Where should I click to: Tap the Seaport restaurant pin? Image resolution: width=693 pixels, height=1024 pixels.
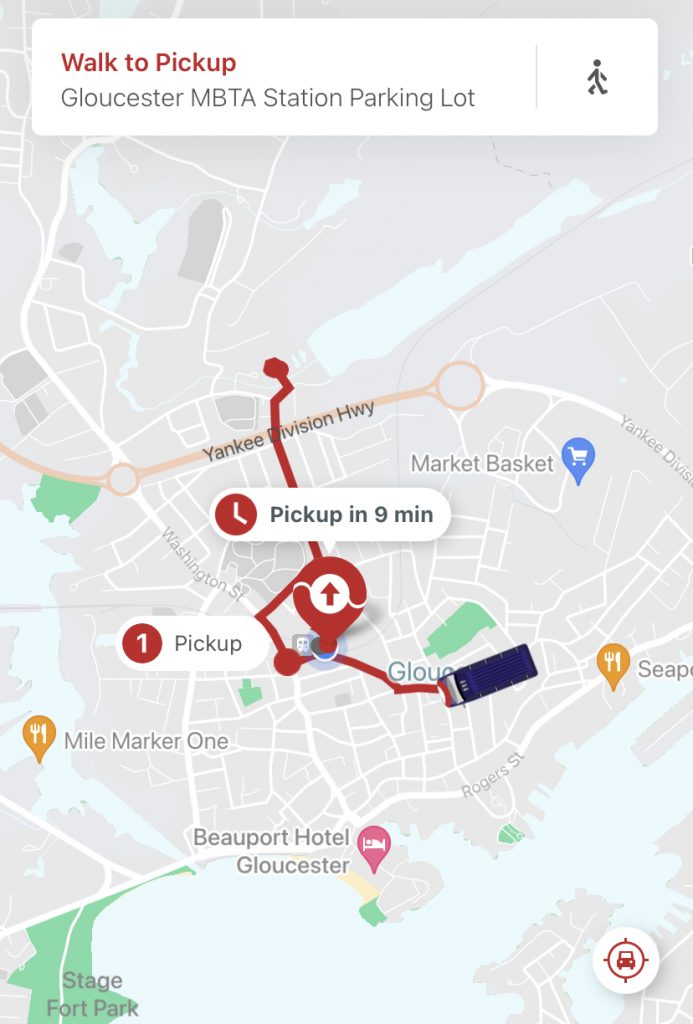click(613, 666)
